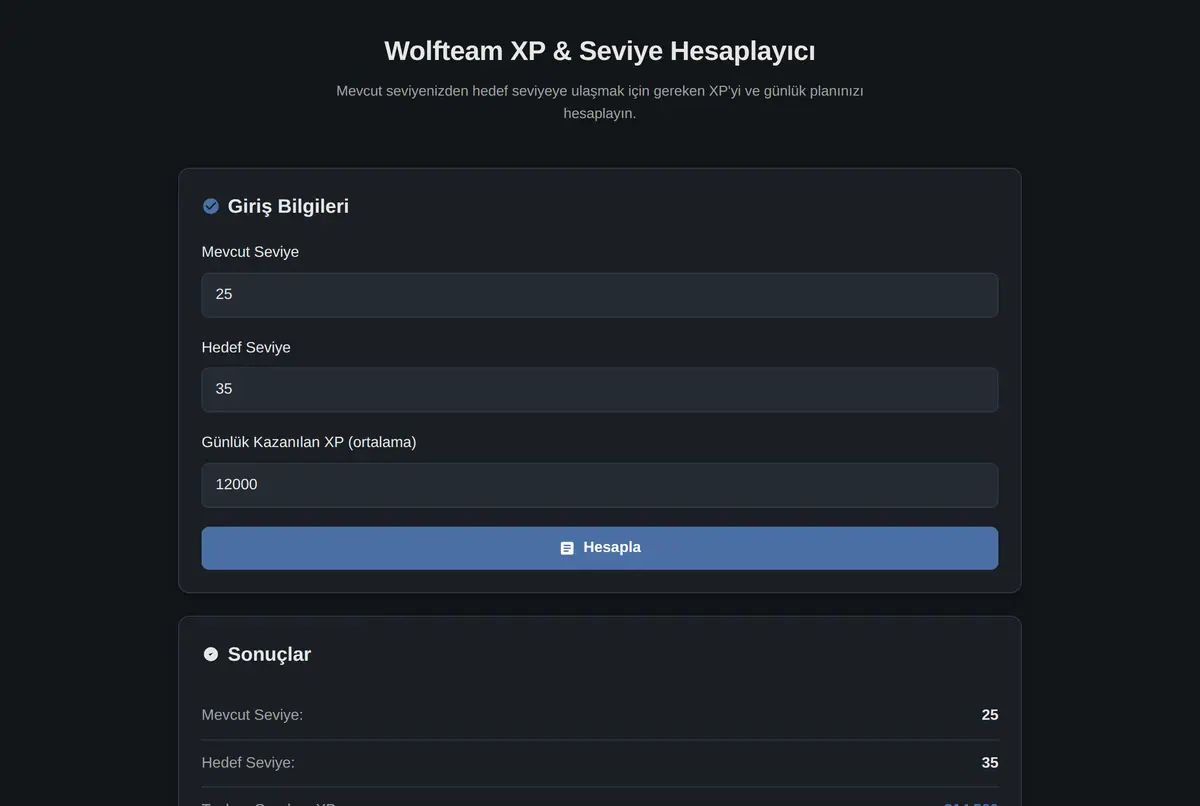Edit the Günlük Kazanılan XP field
This screenshot has width=1200, height=806.
tap(600, 485)
